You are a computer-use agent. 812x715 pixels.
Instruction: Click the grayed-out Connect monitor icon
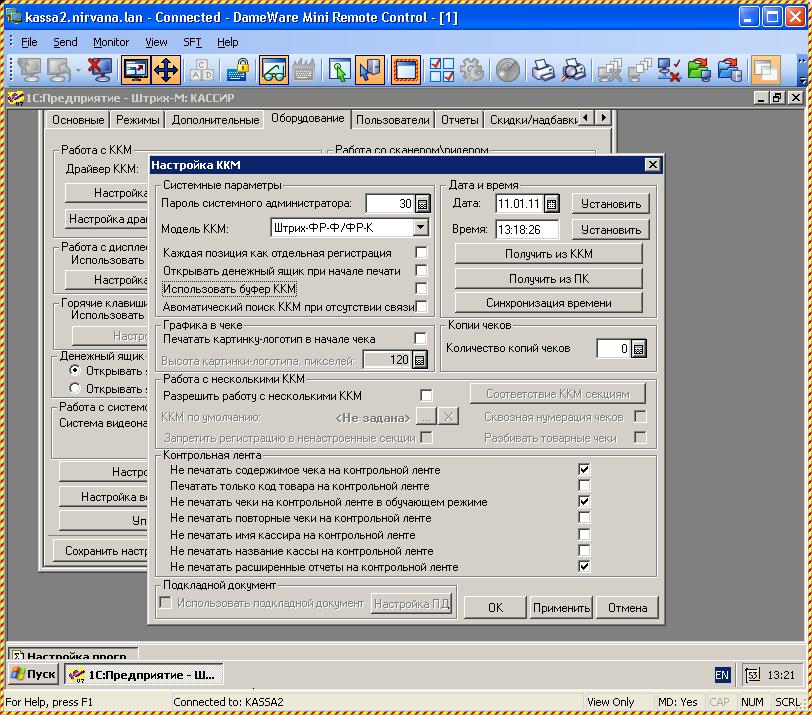coord(29,70)
